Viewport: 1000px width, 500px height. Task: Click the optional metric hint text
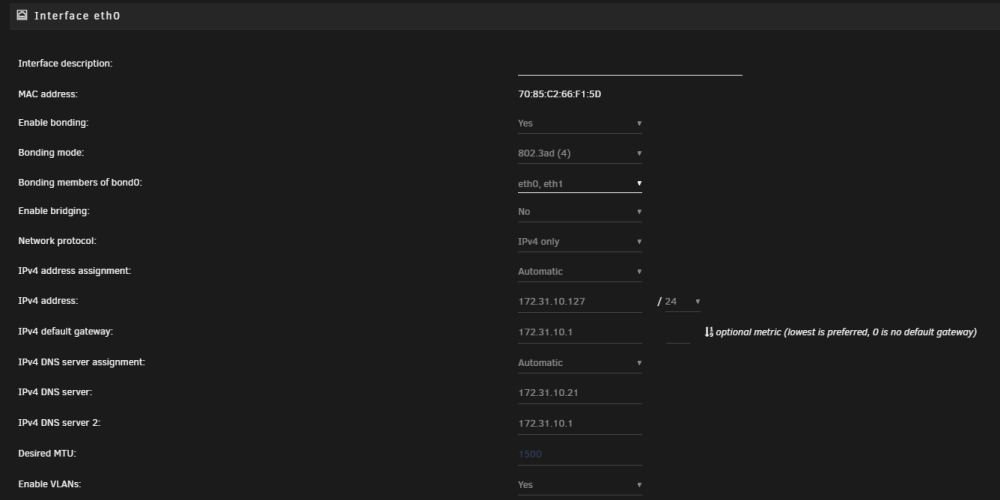[846, 332]
